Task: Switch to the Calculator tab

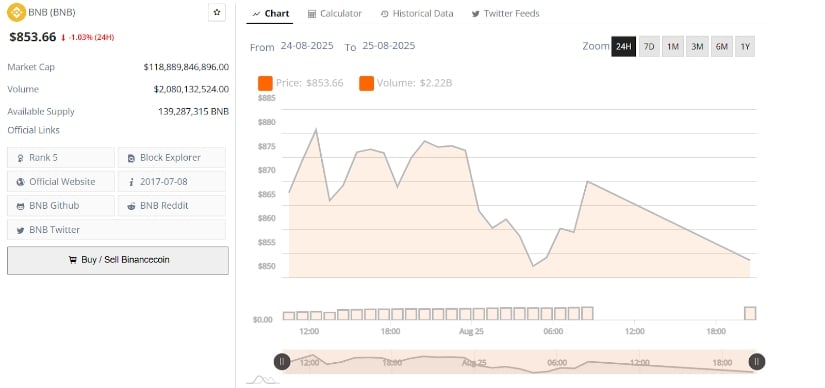Action: [x=335, y=14]
